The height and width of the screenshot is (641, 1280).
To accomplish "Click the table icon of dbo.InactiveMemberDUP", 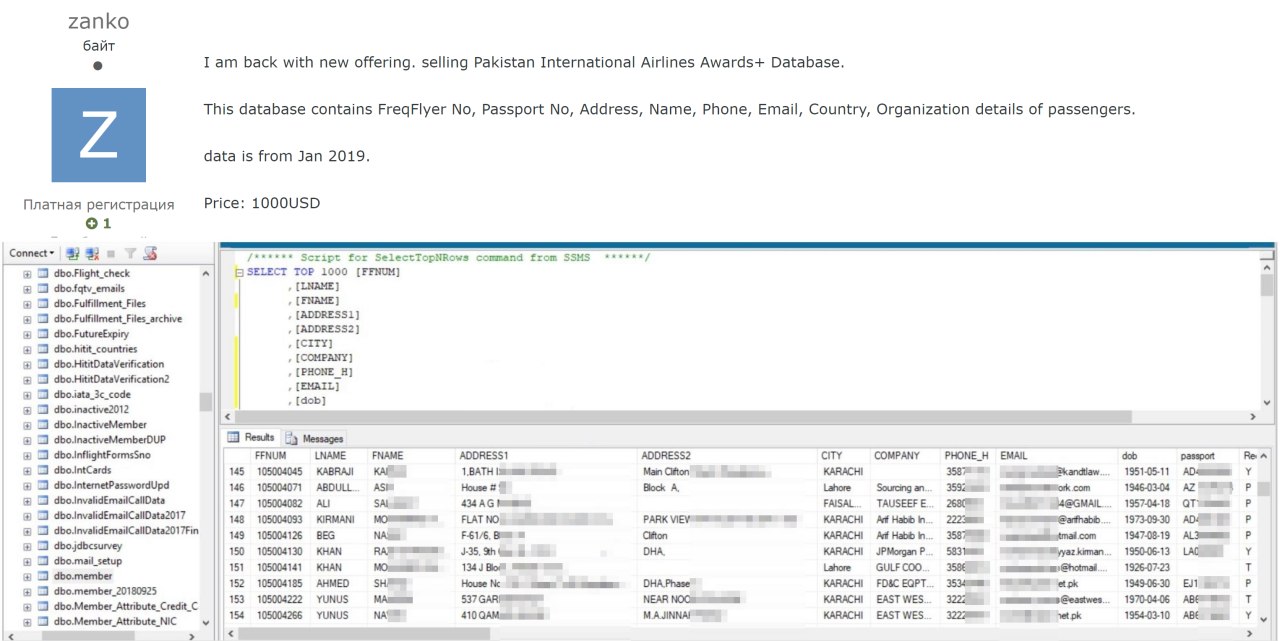I will (x=43, y=441).
